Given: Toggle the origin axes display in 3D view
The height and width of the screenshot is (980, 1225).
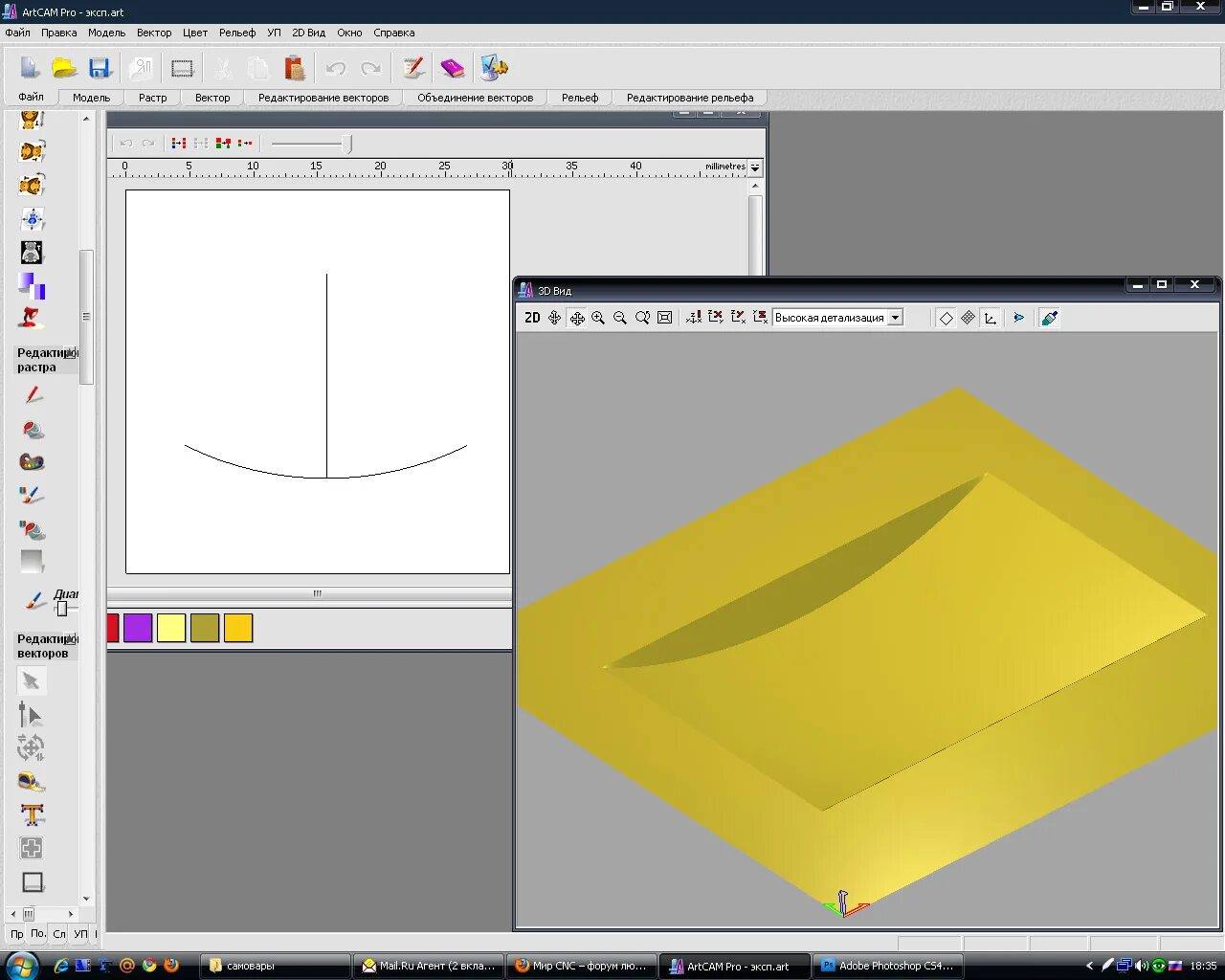Looking at the screenshot, I should tap(991, 318).
